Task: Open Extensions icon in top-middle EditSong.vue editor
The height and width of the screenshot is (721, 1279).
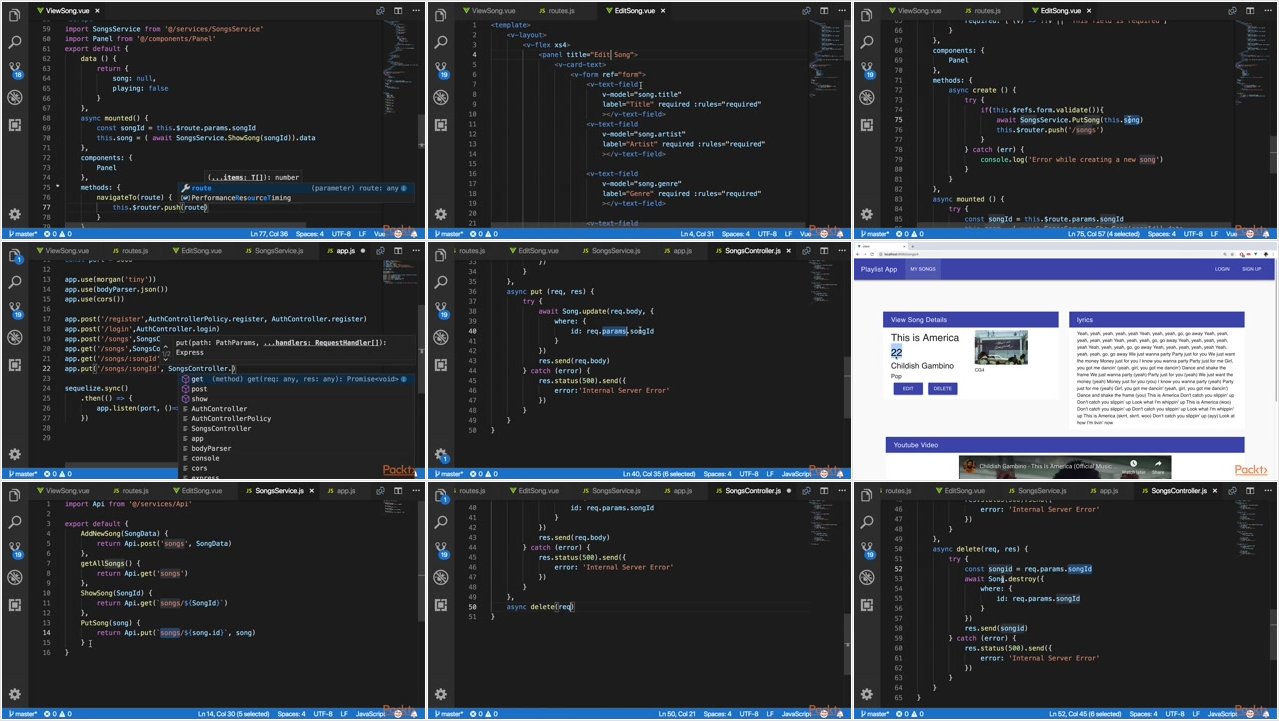Action: pyautogui.click(x=441, y=125)
